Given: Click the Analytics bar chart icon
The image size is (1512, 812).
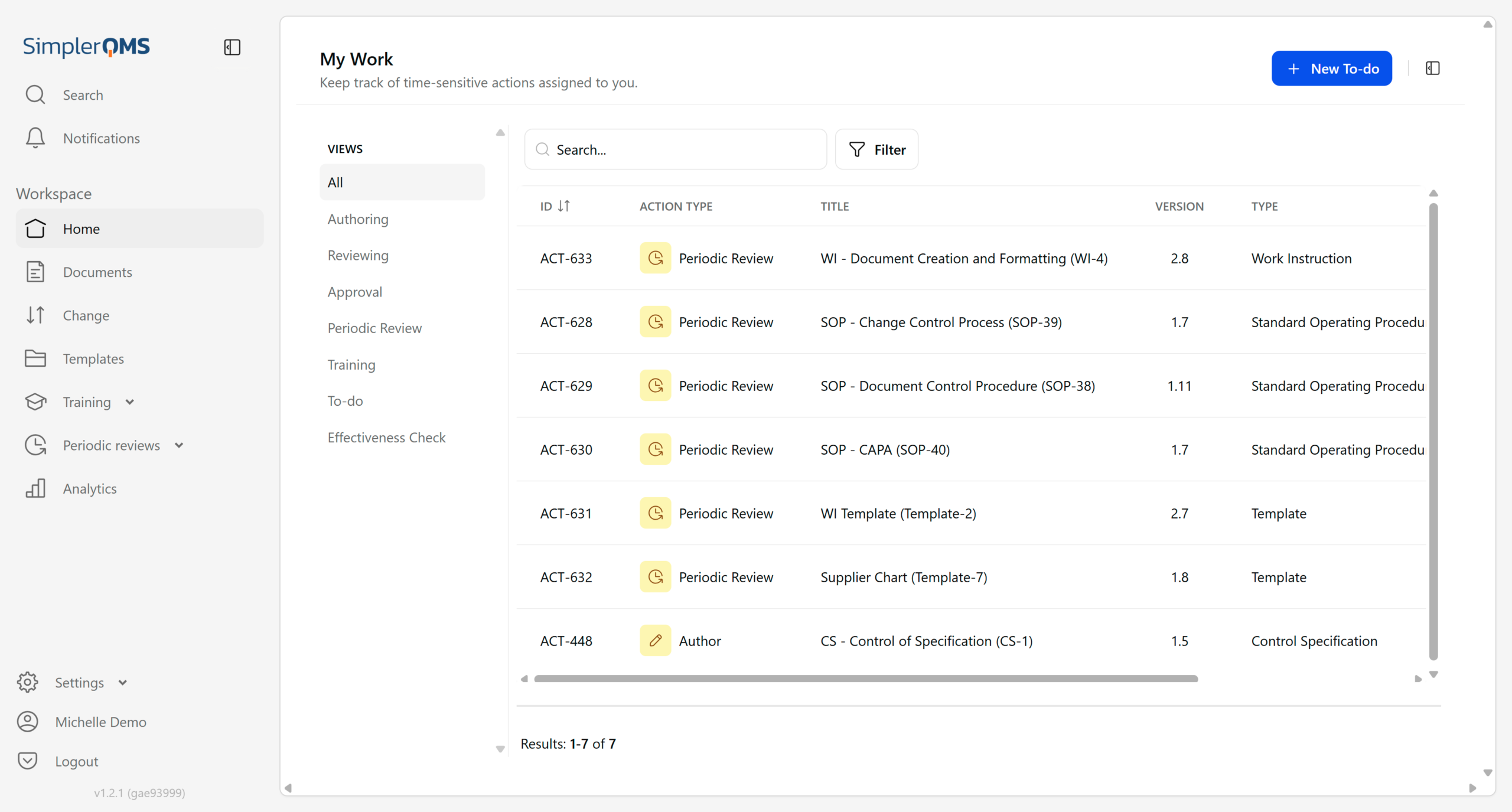Looking at the screenshot, I should (35, 488).
